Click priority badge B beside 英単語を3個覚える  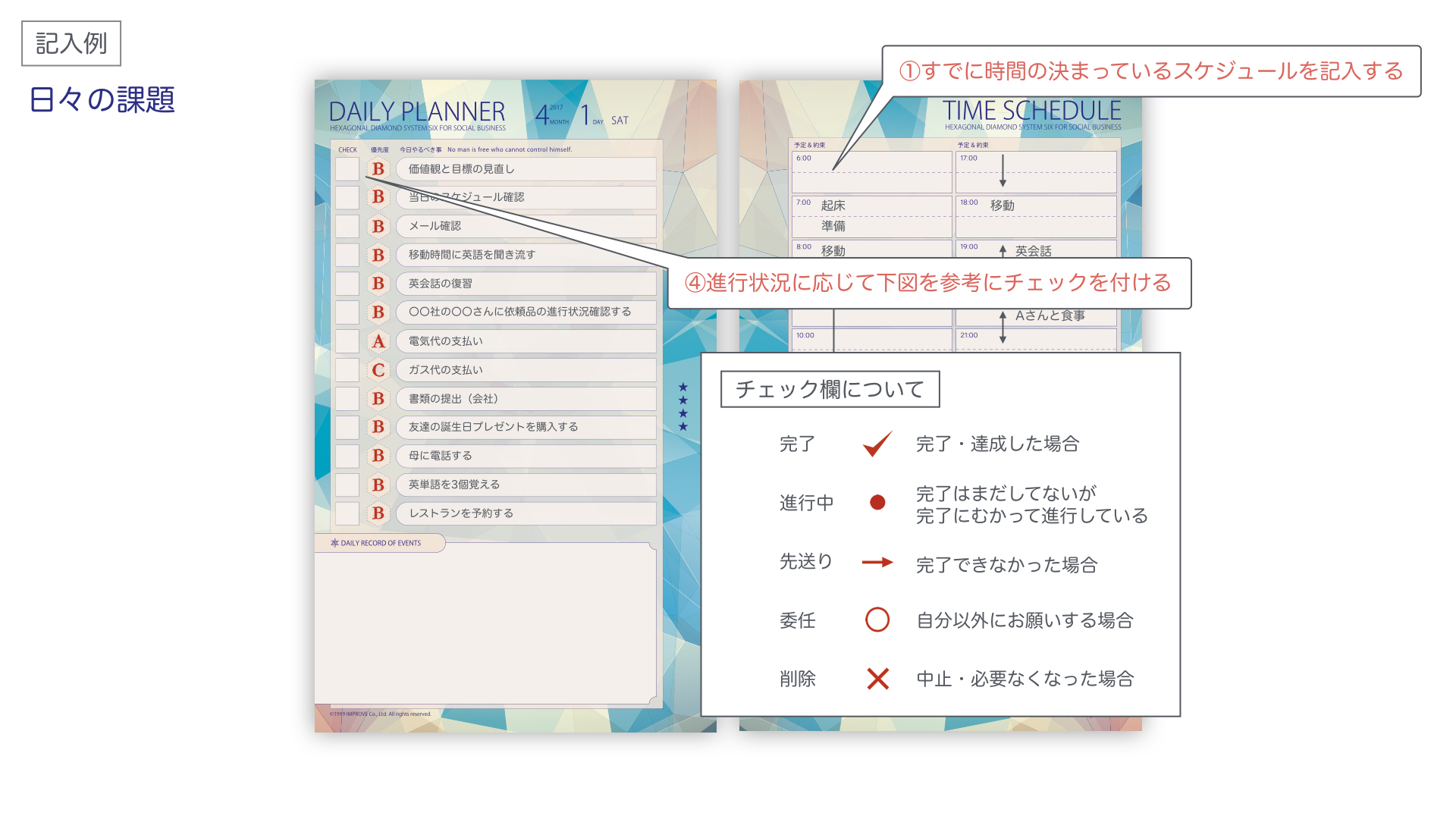[x=378, y=485]
